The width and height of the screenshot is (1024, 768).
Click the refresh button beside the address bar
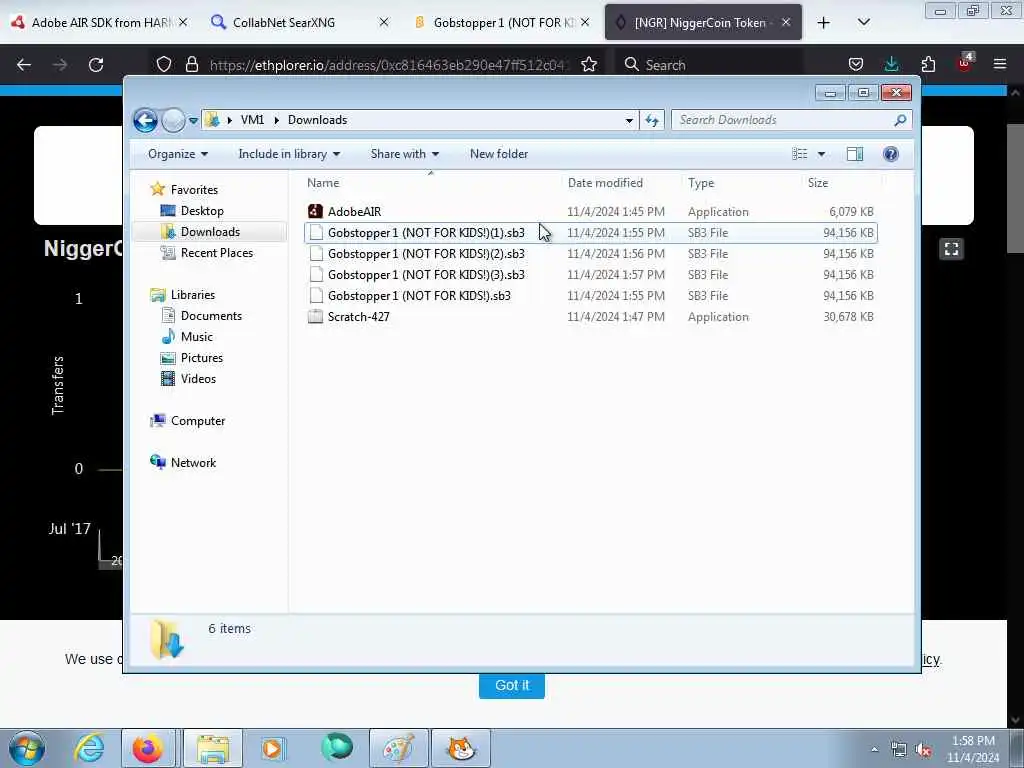tap(652, 120)
